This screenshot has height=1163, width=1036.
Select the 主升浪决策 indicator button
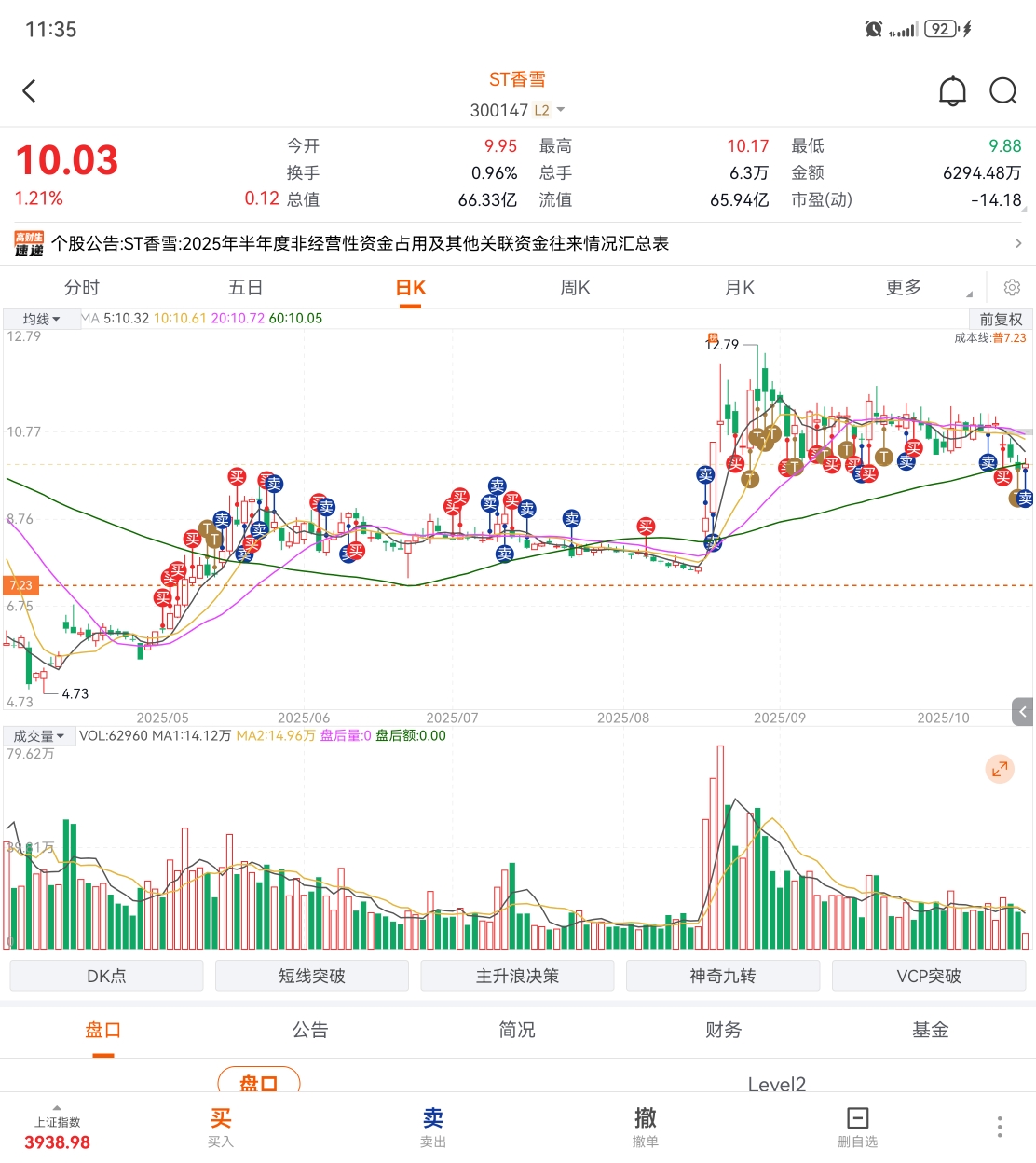[517, 976]
